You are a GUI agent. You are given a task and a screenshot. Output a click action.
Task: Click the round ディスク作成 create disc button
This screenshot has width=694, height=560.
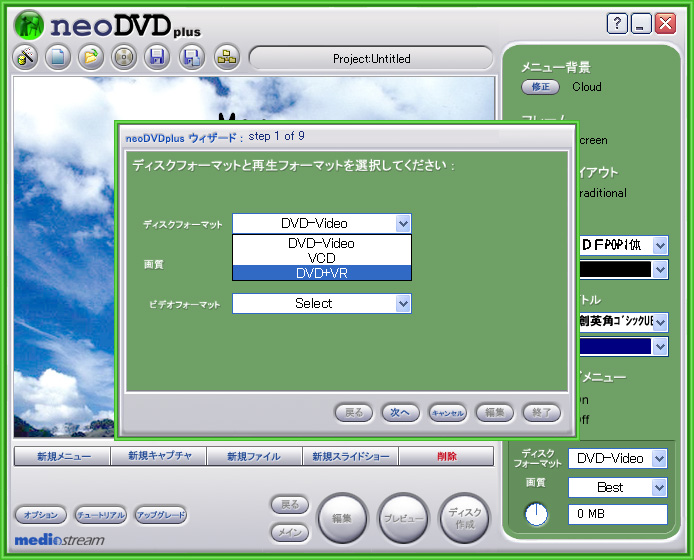click(x=464, y=518)
